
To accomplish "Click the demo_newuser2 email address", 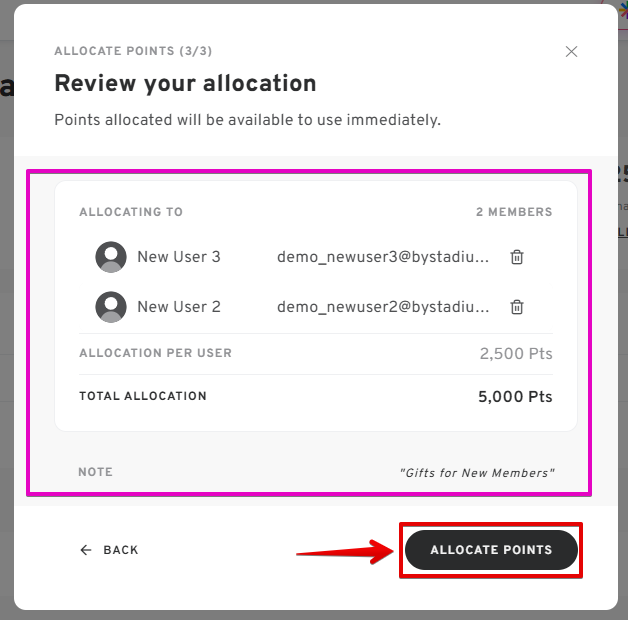I will tap(383, 307).
